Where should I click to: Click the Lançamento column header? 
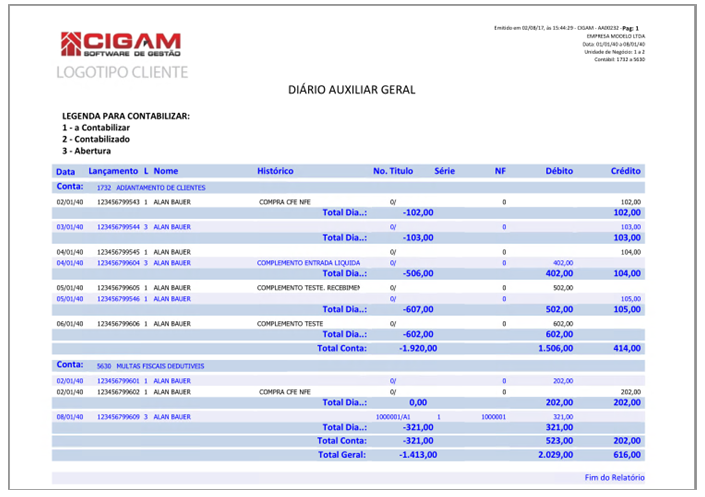(113, 171)
